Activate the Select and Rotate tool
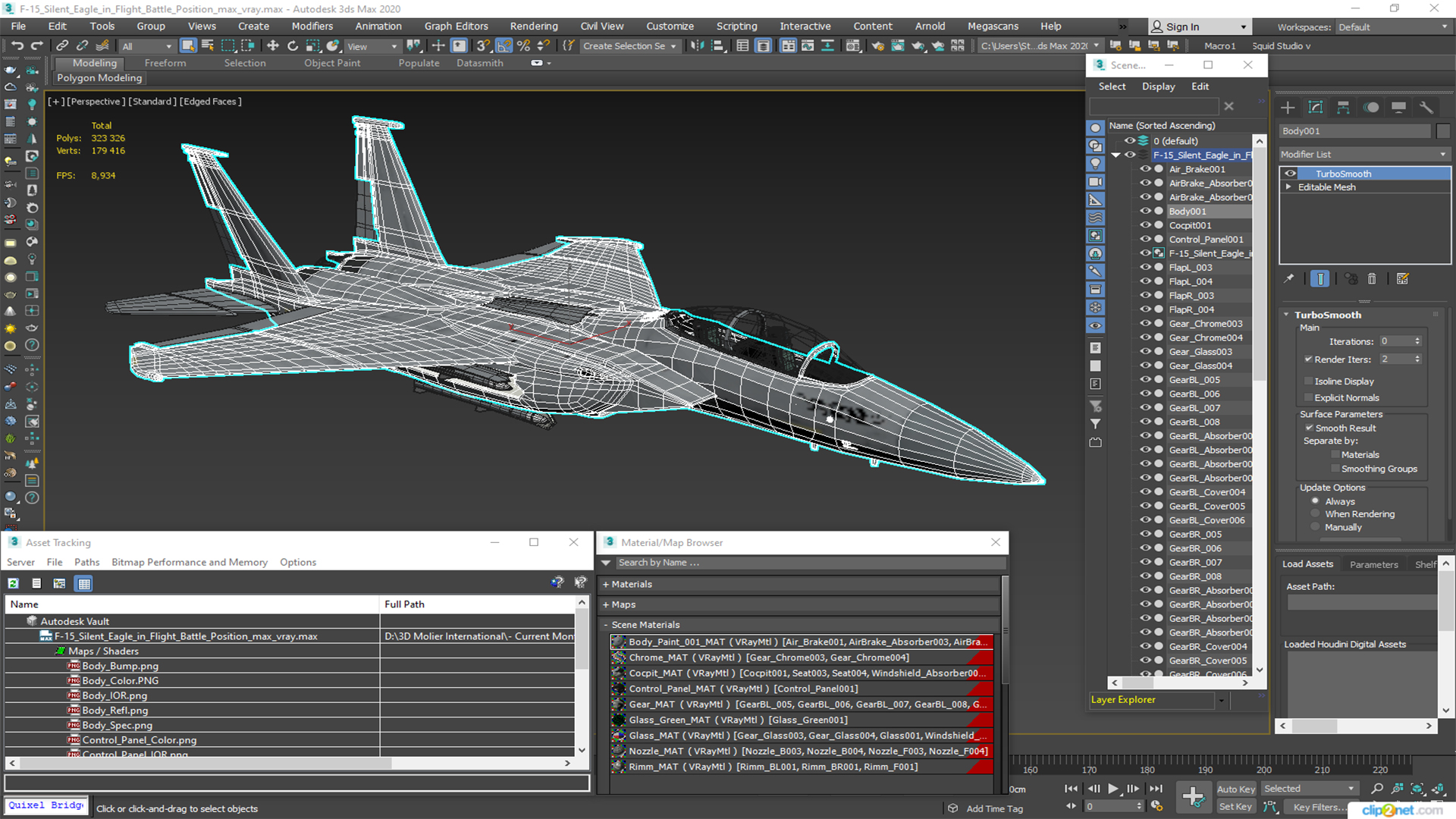 tap(293, 45)
